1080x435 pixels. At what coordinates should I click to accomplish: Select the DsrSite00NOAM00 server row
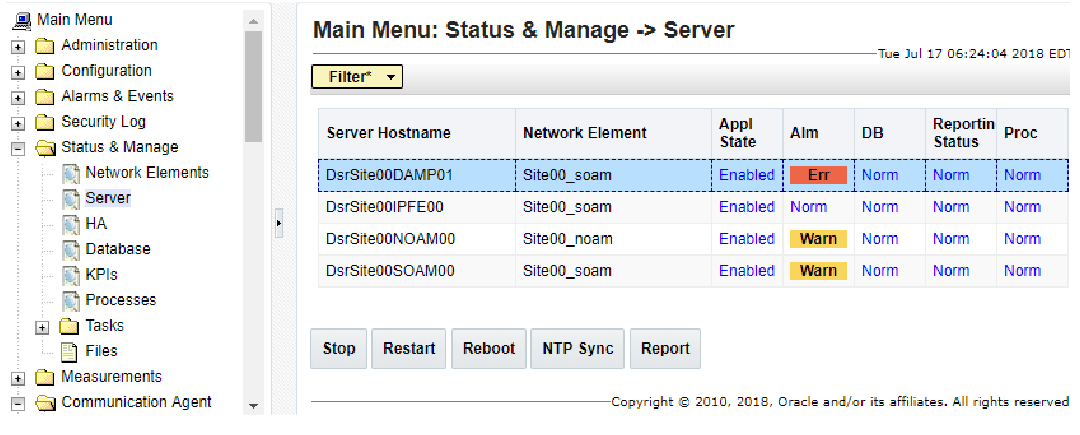(x=694, y=239)
